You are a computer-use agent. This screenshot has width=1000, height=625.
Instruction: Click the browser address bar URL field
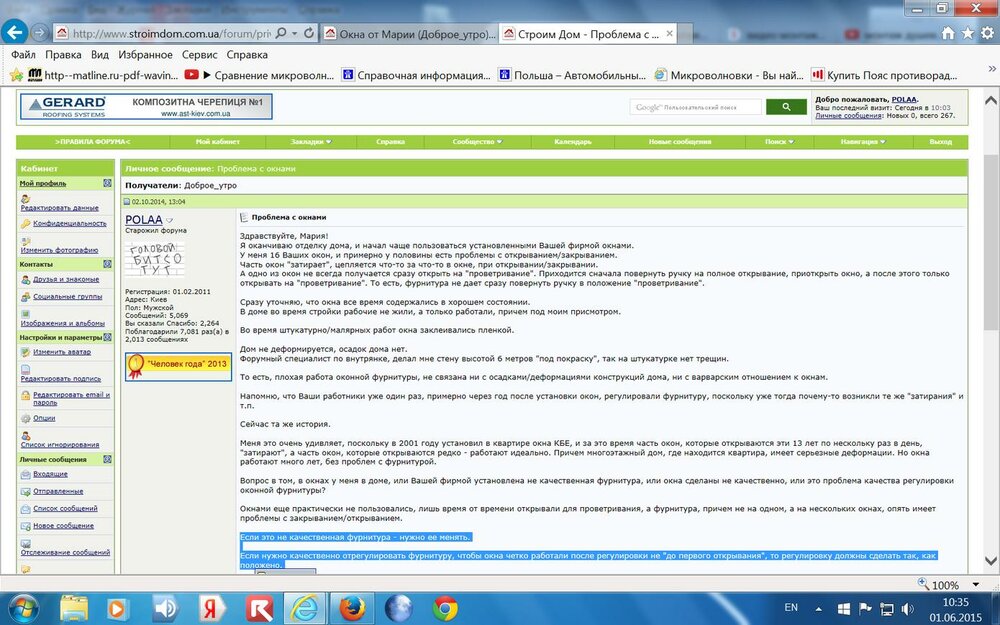(171, 33)
